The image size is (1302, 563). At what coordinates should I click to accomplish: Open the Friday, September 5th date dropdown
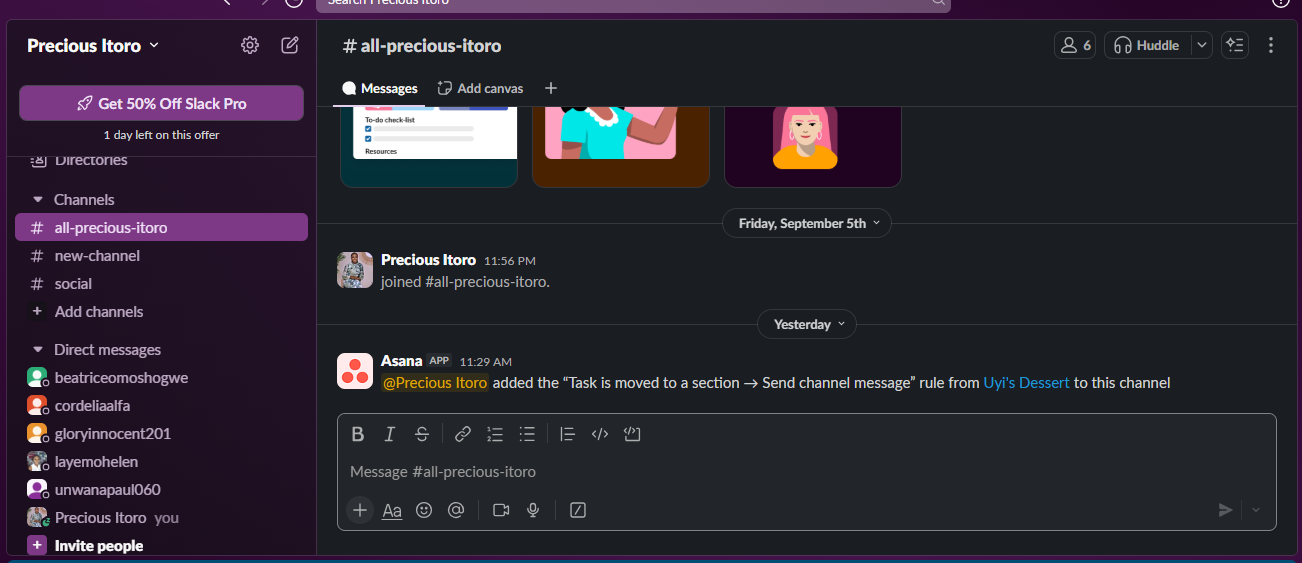coord(806,223)
